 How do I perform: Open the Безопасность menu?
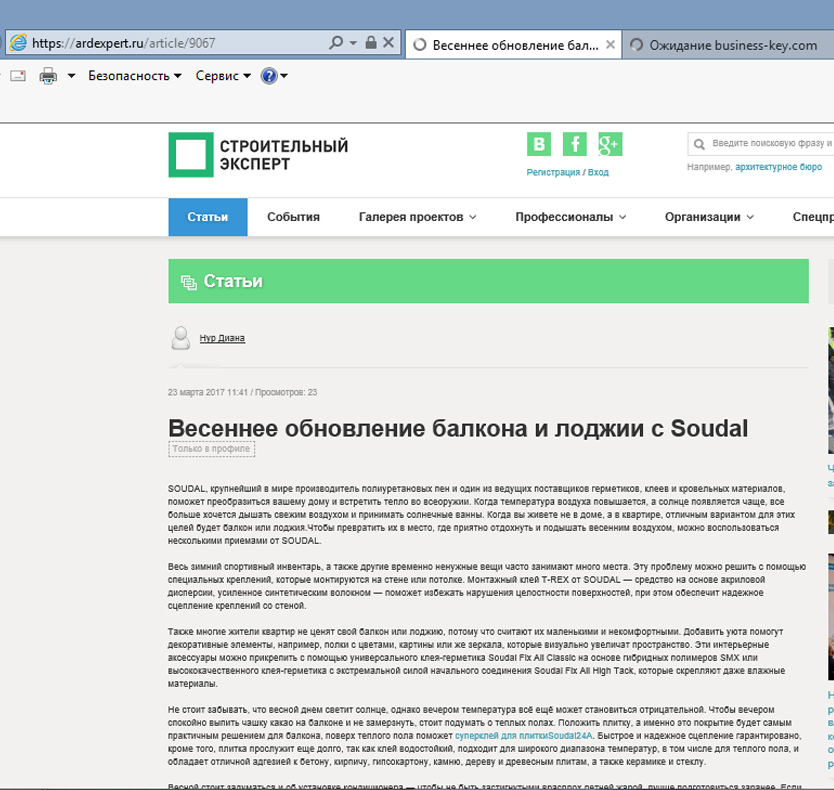[135, 76]
